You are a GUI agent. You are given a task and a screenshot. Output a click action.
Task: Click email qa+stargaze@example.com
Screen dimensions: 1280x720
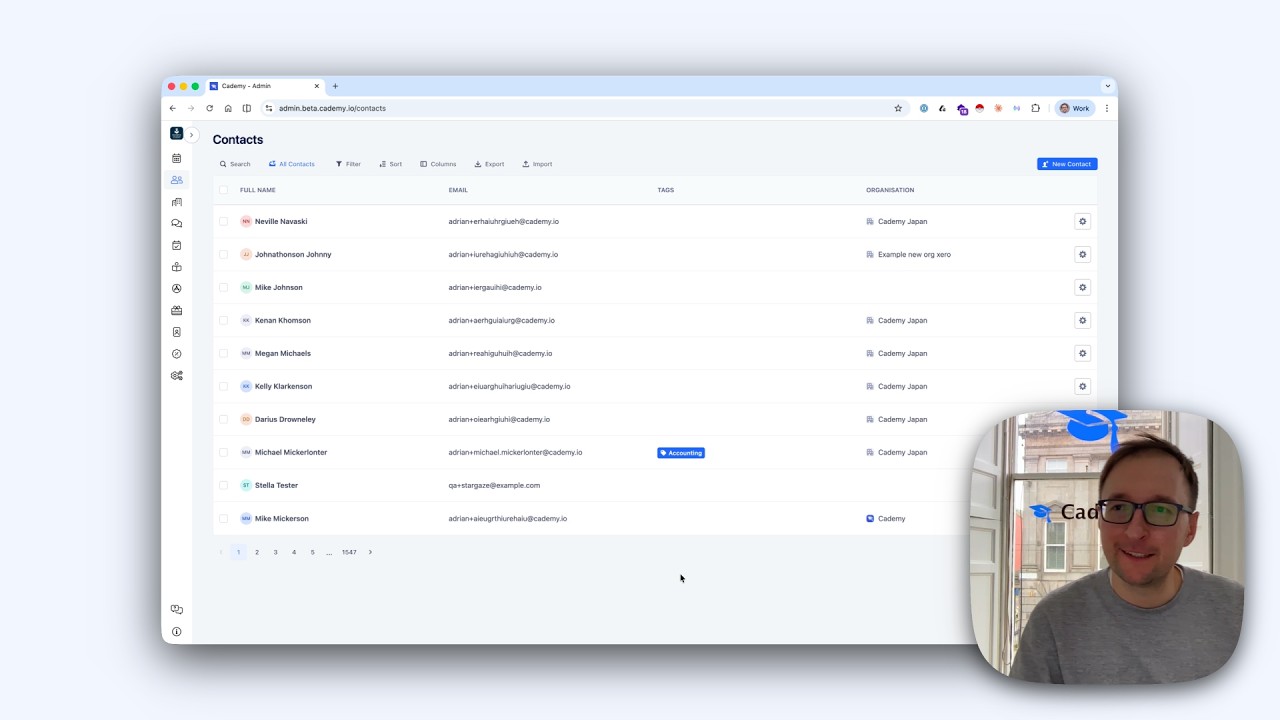(x=494, y=485)
